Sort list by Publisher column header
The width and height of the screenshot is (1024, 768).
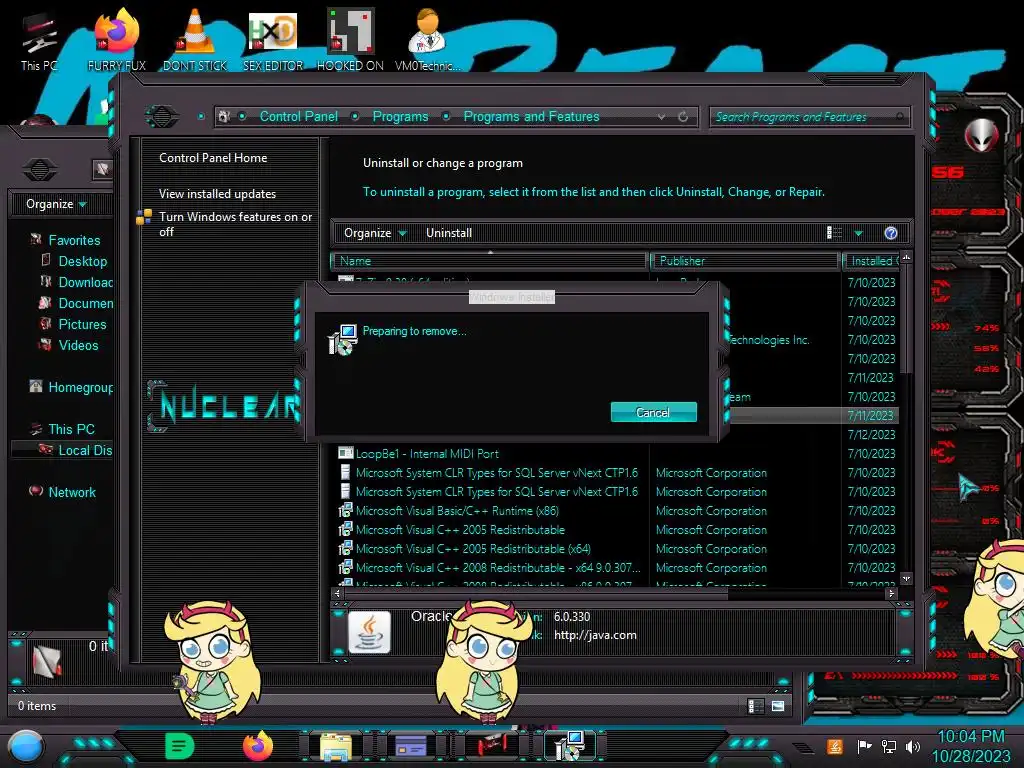tap(744, 261)
